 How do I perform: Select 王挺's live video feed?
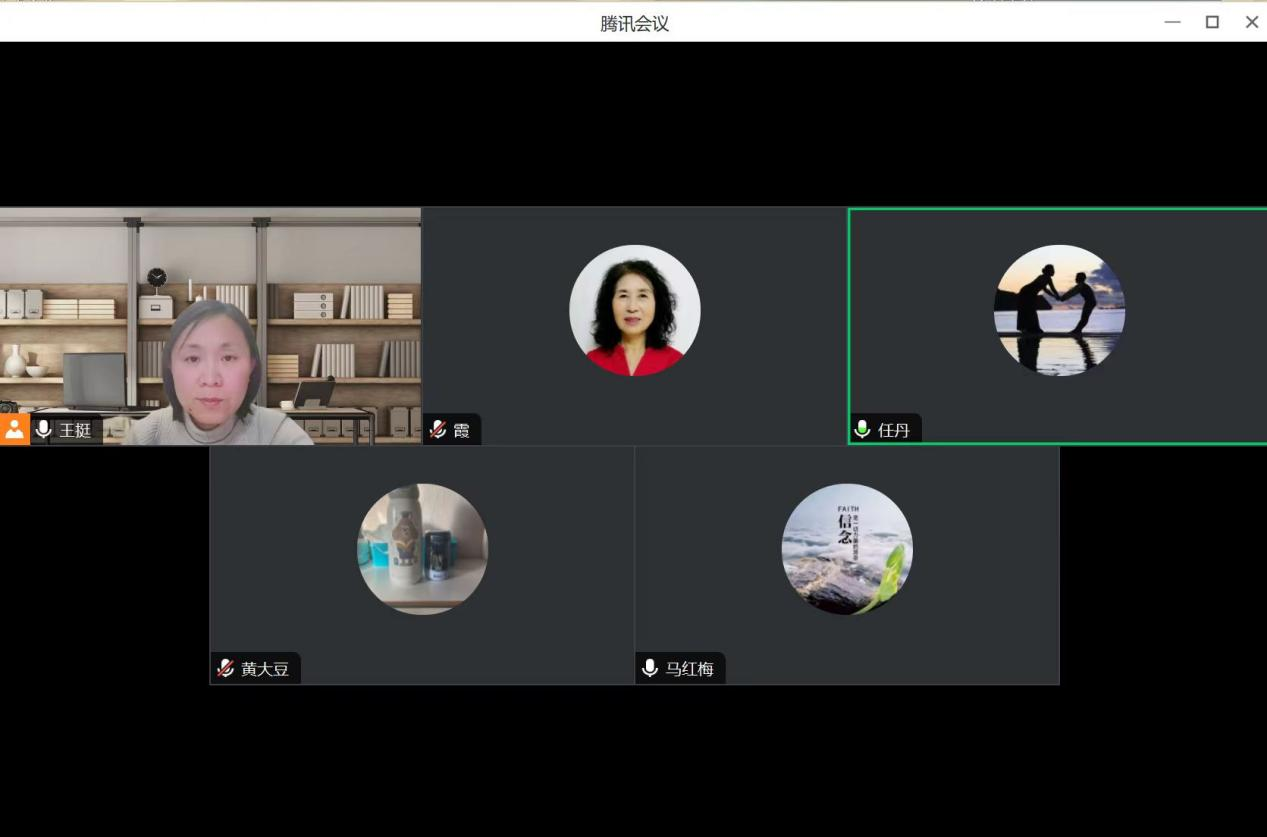[210, 320]
